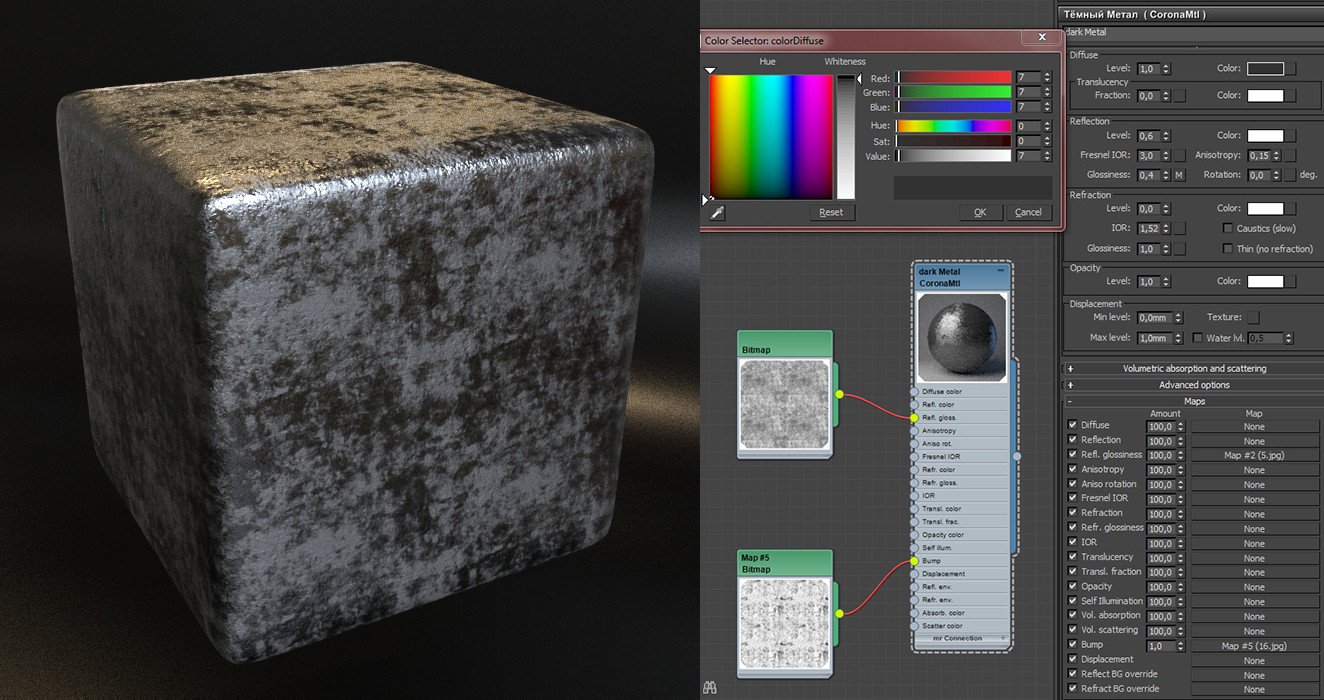
Task: Pick a color with the eyedropper tool
Action: [717, 212]
